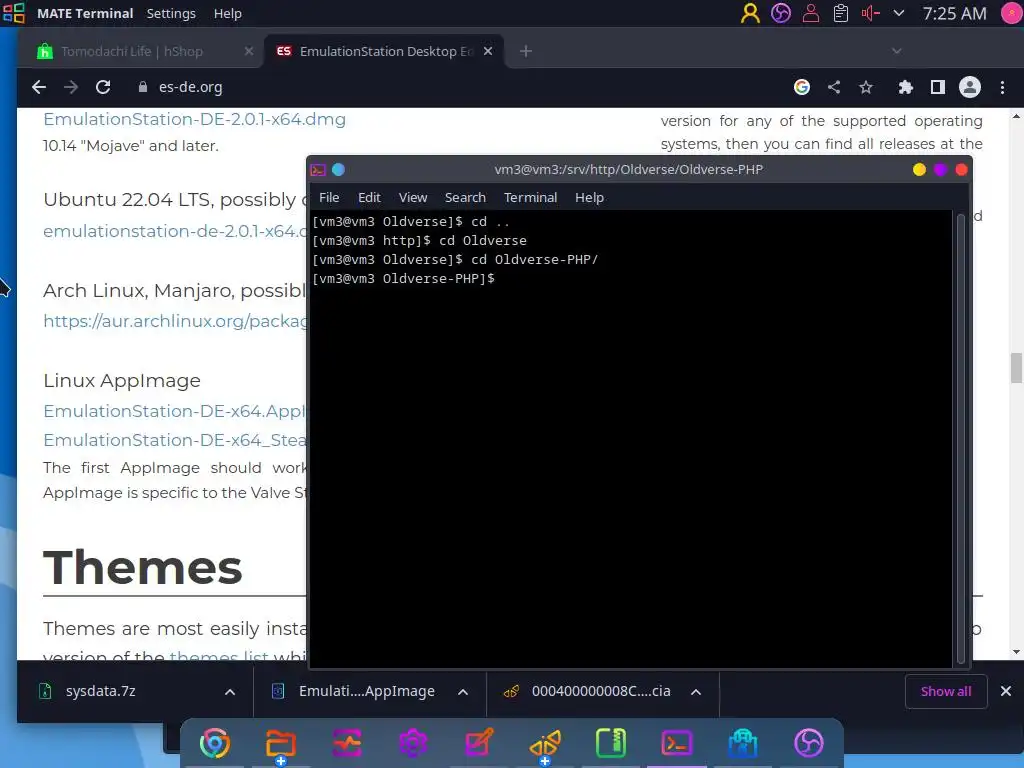Close the Tomodachi Life hShop tab

249,51
